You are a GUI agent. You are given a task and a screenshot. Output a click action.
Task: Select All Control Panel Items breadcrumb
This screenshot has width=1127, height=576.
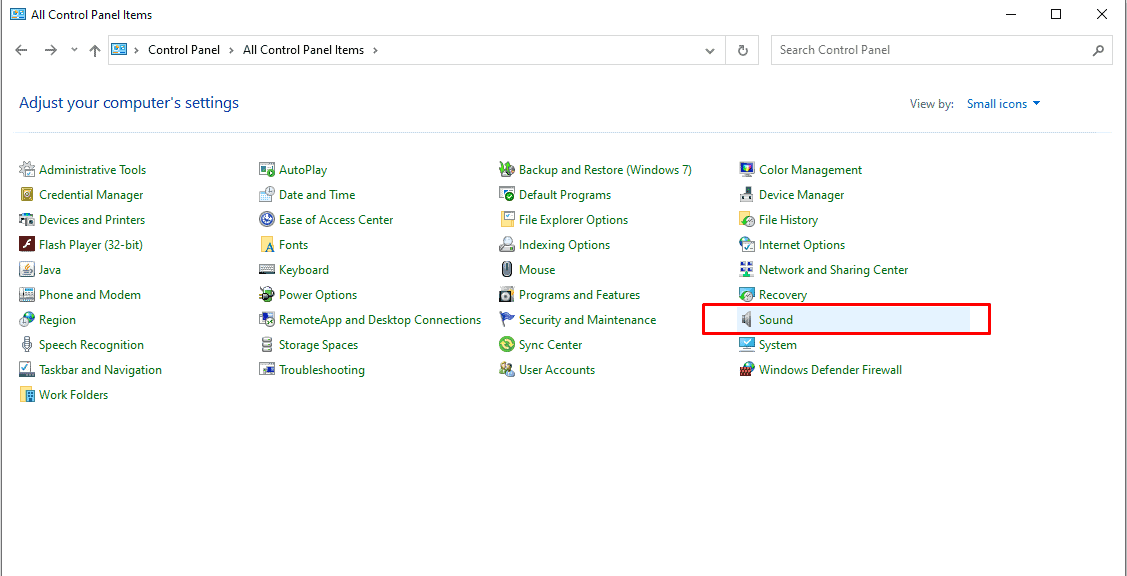pos(303,50)
